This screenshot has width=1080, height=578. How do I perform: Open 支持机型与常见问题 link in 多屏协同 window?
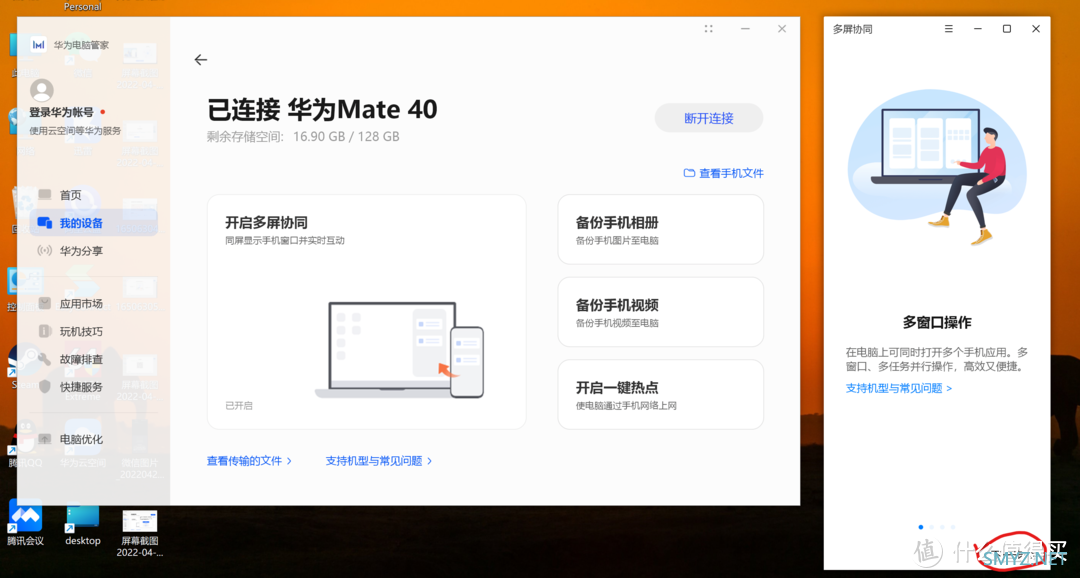899,389
